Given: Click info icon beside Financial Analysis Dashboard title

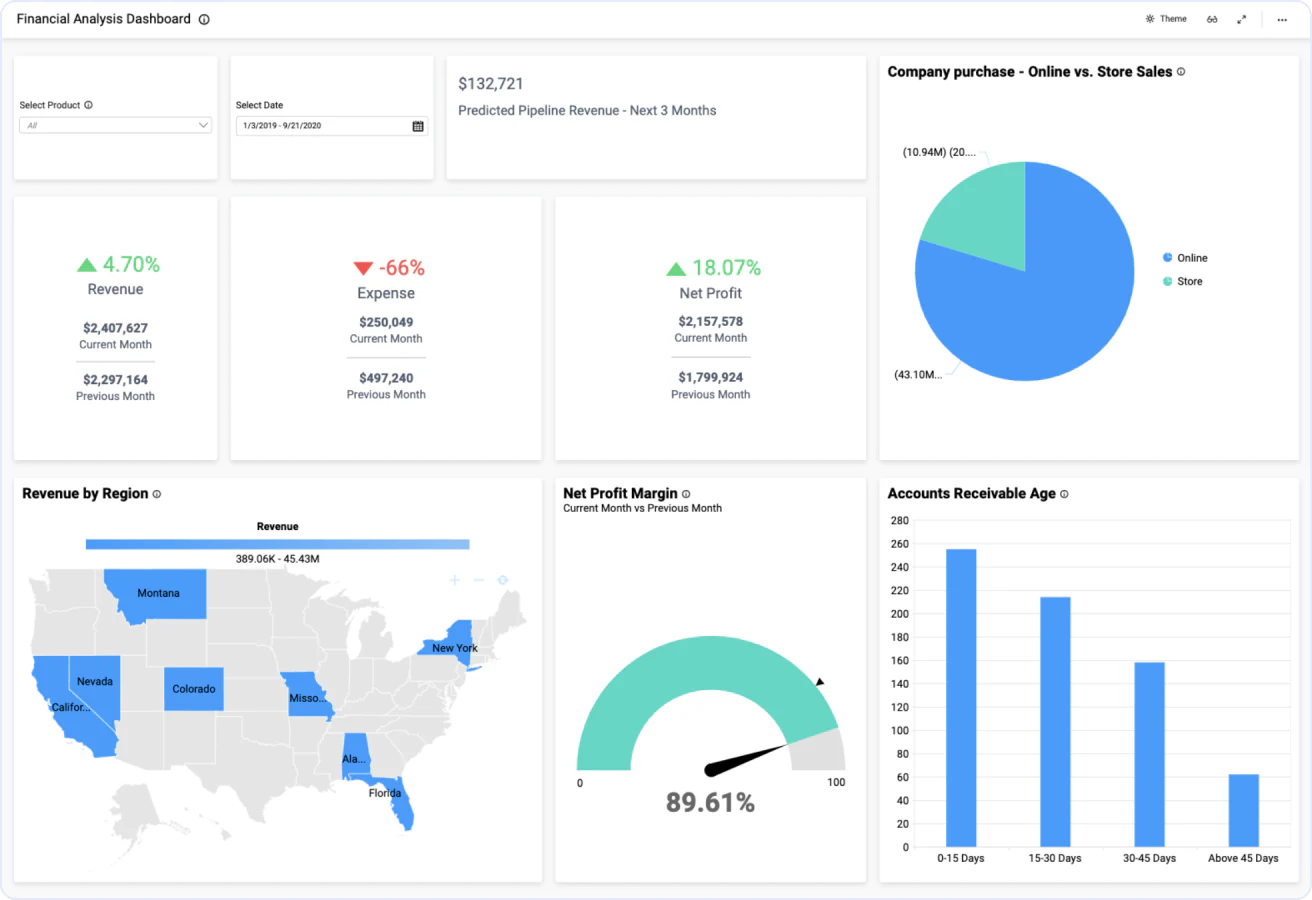Looking at the screenshot, I should click(204, 19).
